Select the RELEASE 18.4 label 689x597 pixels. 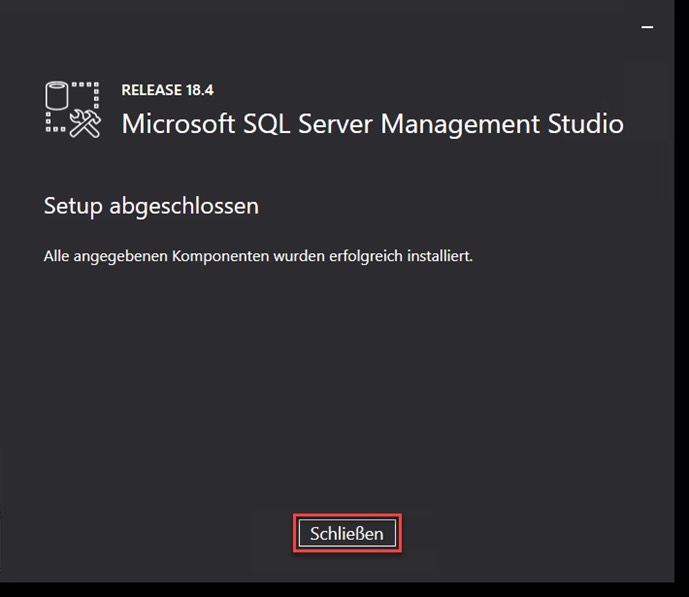pyautogui.click(x=167, y=90)
